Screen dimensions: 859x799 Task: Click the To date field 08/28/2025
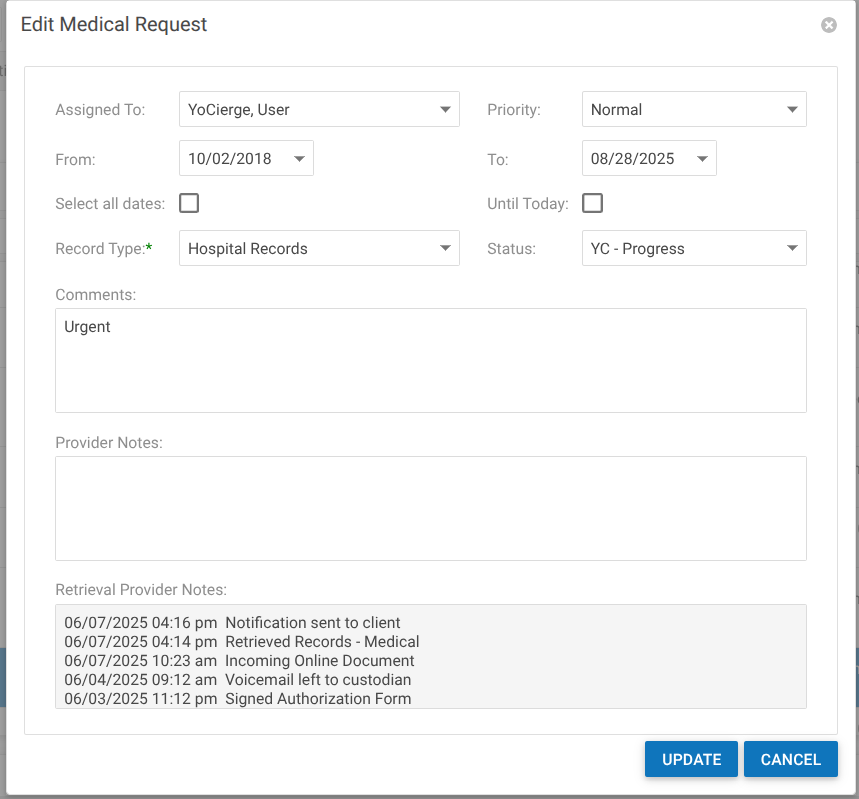[x=633, y=159]
